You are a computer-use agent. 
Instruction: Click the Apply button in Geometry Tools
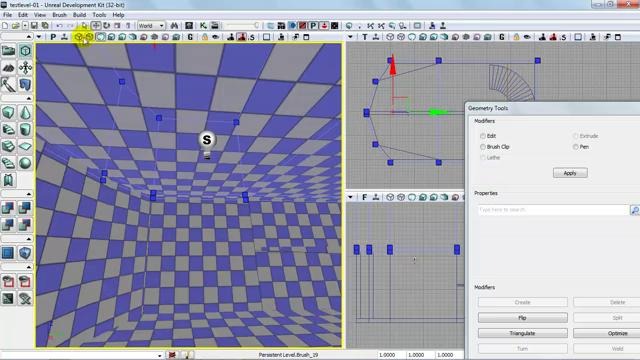click(x=570, y=173)
